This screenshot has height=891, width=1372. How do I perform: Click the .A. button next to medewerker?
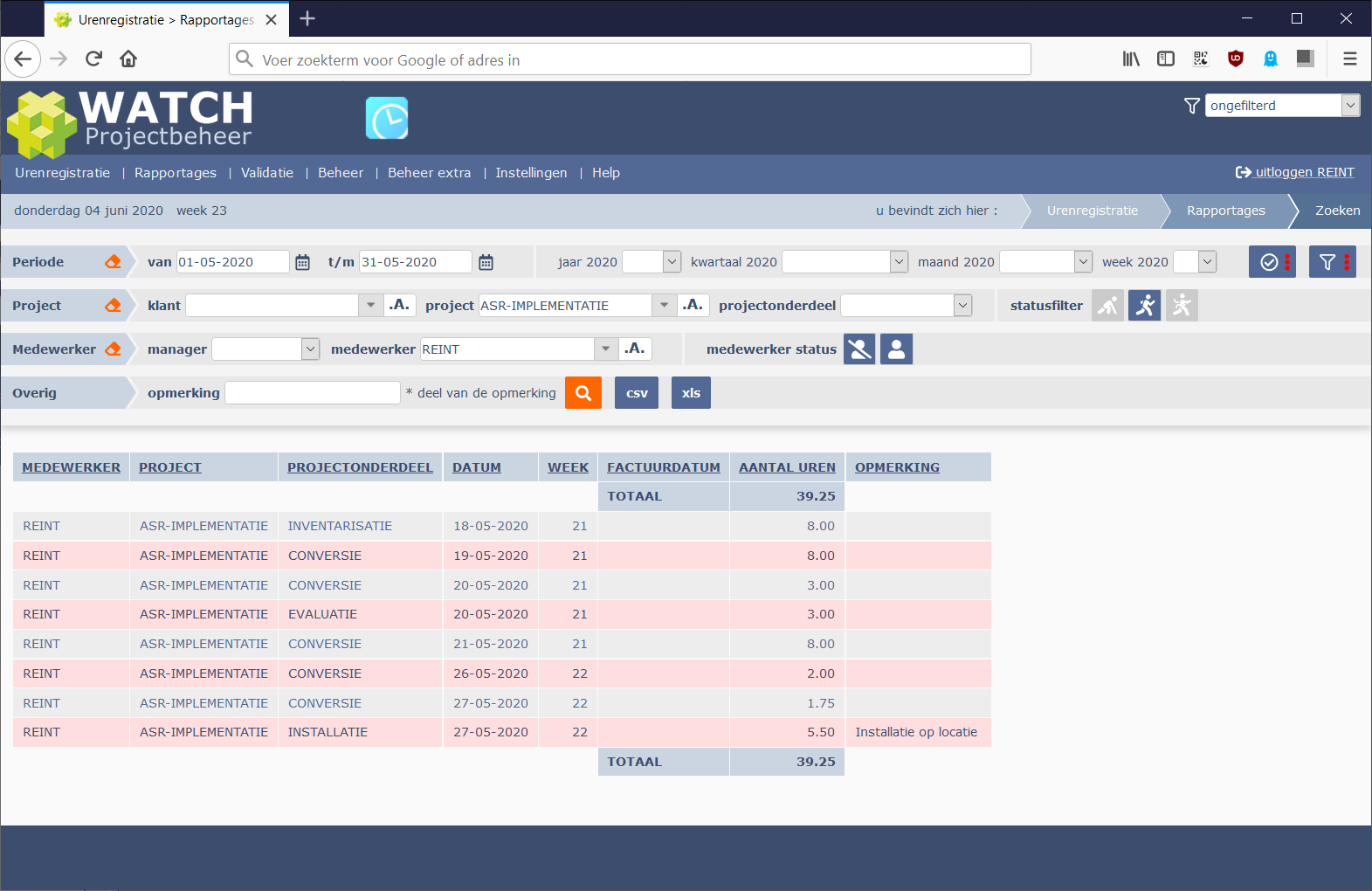(x=635, y=349)
